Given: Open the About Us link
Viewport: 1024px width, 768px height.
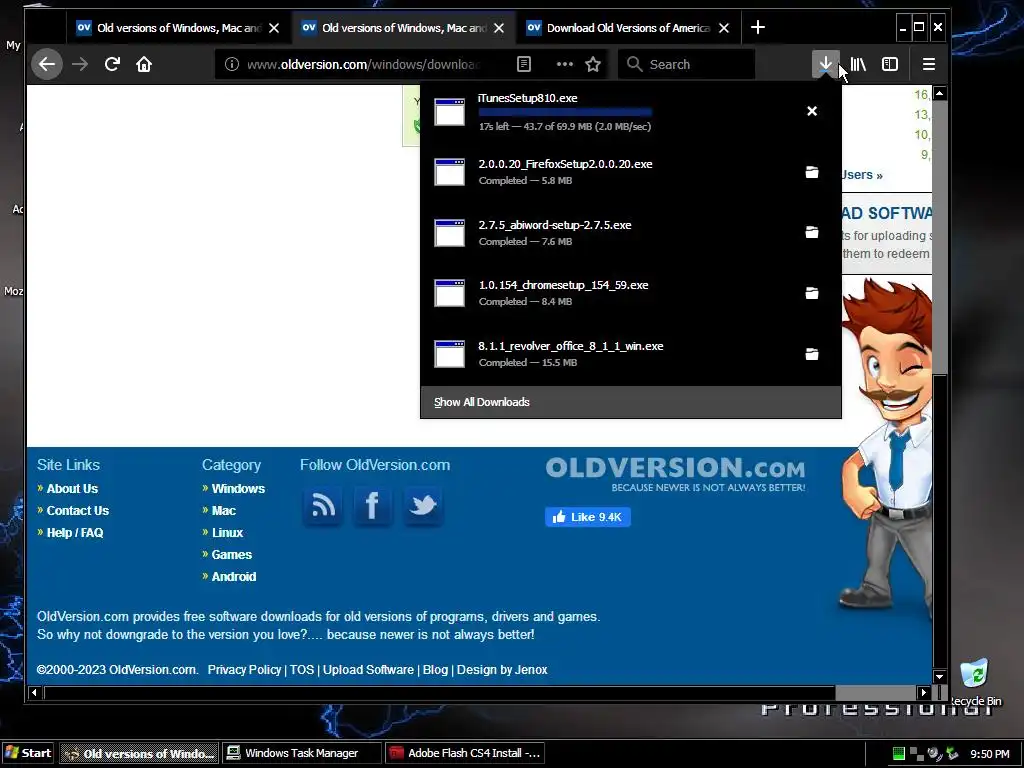Looking at the screenshot, I should tap(72, 488).
